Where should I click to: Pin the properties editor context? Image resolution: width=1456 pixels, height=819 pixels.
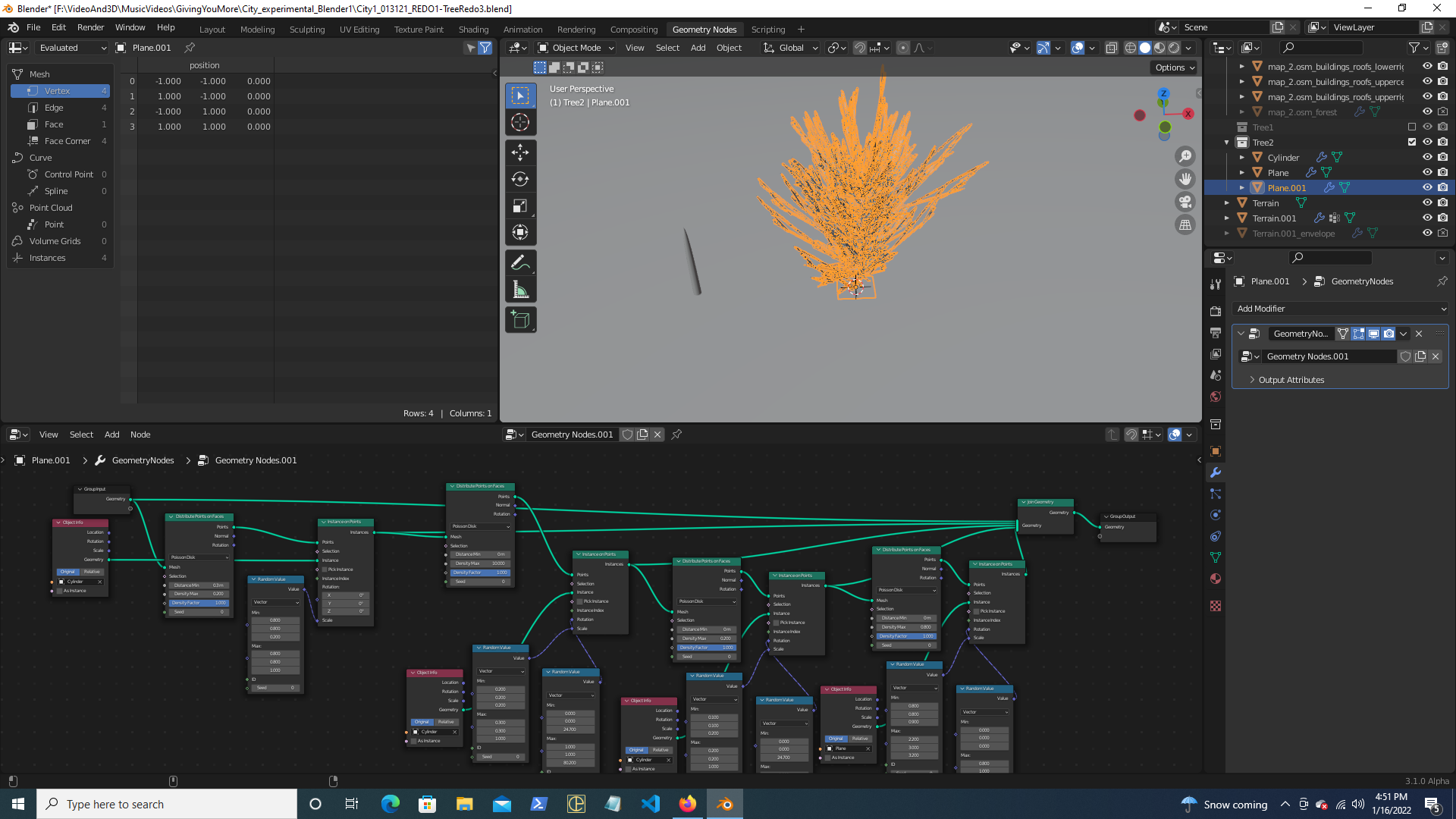point(1442,281)
